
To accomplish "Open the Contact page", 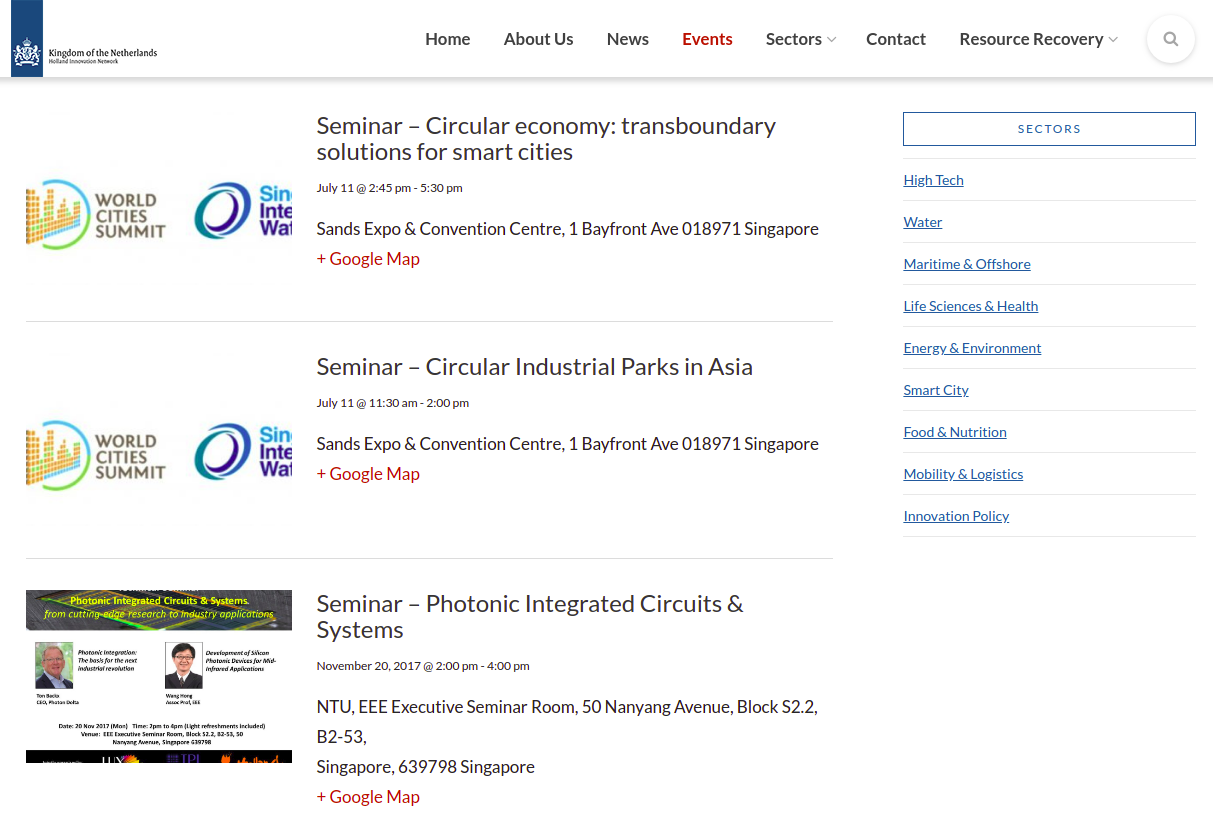I will point(896,39).
